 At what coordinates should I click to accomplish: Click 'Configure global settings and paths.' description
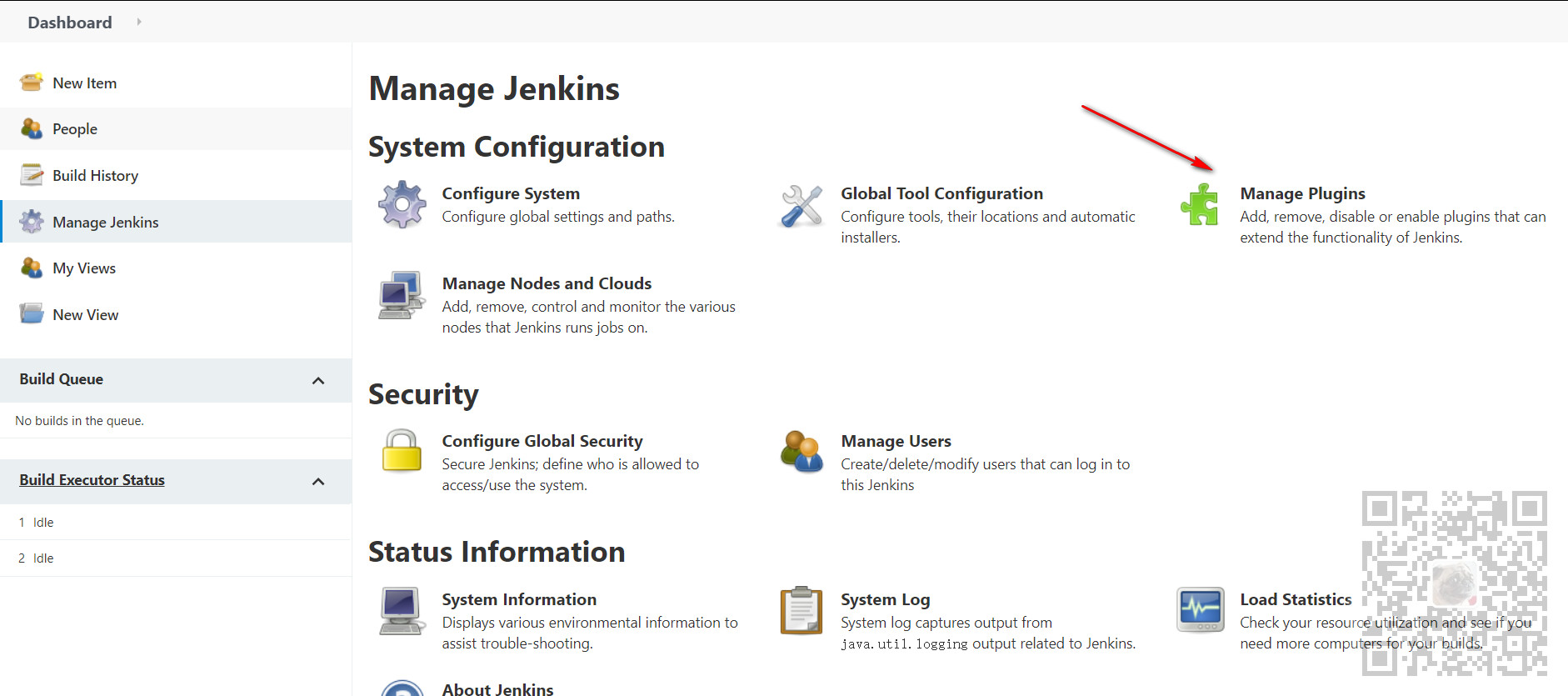point(558,217)
